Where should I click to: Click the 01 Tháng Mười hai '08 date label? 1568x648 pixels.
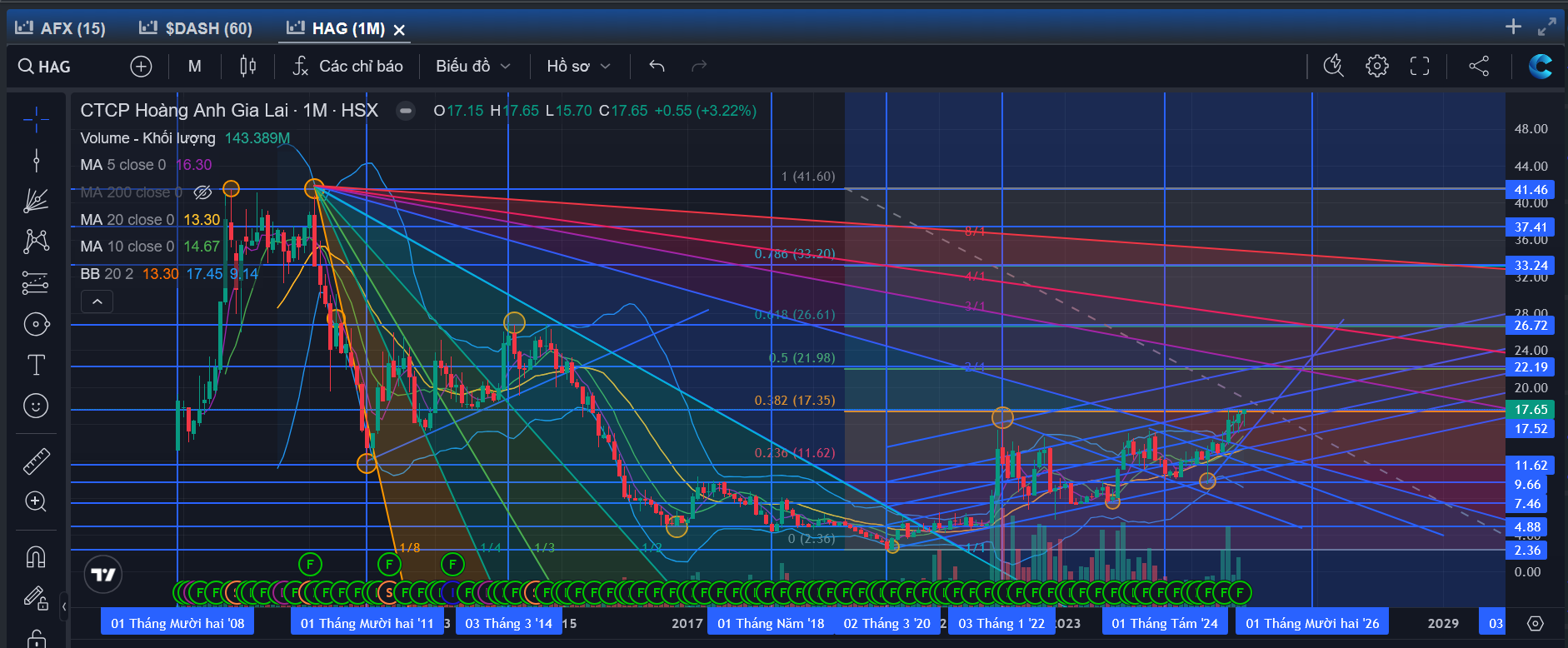coord(177,623)
